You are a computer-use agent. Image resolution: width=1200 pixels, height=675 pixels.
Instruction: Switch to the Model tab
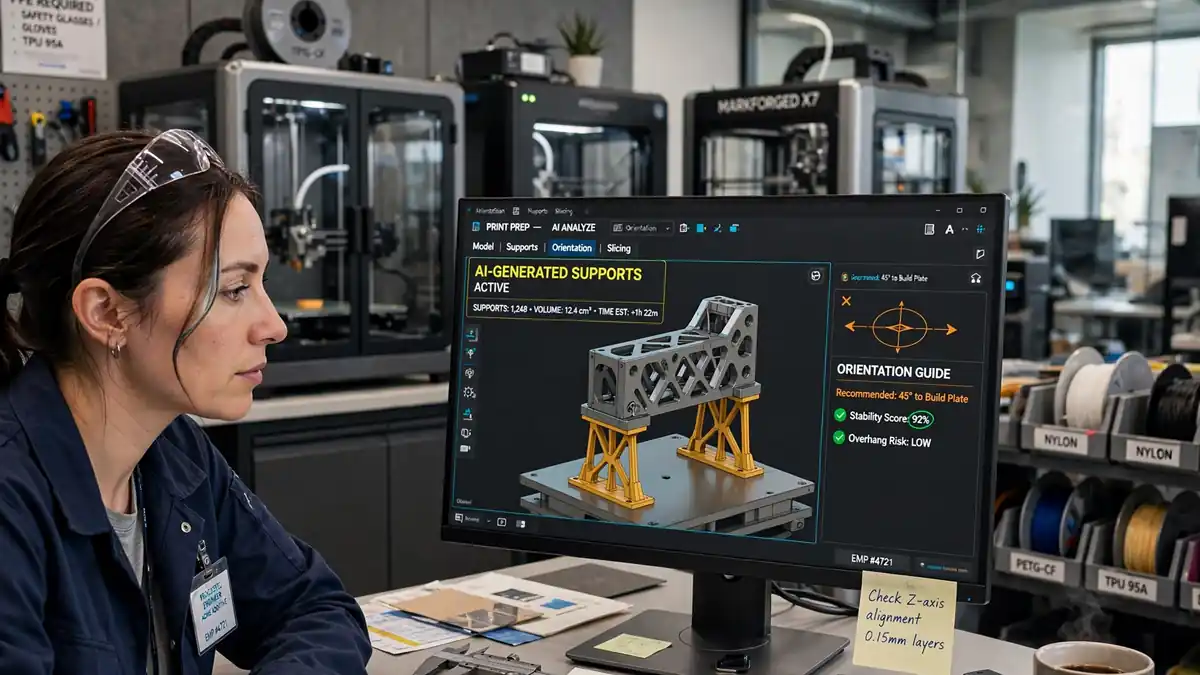(483, 246)
